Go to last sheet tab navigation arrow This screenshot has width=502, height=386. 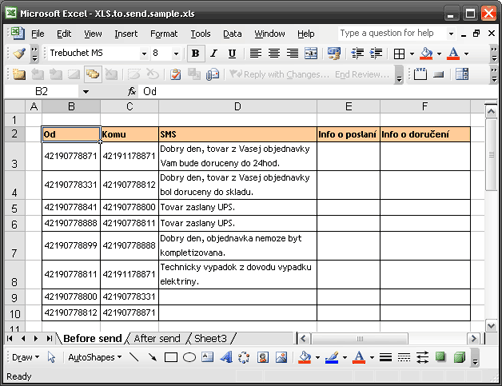[x=49, y=339]
